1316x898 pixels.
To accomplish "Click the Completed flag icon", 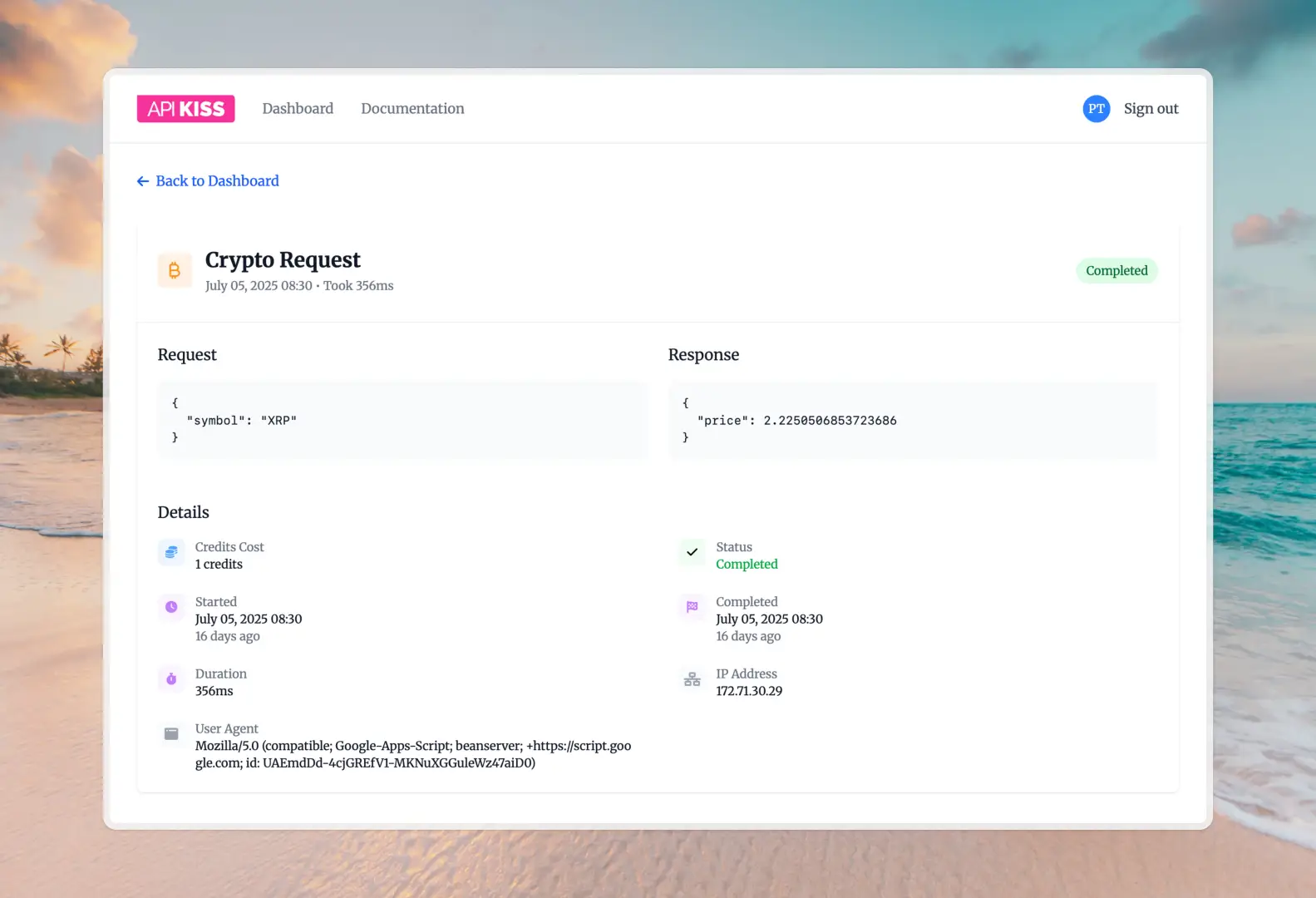I will 692,607.
